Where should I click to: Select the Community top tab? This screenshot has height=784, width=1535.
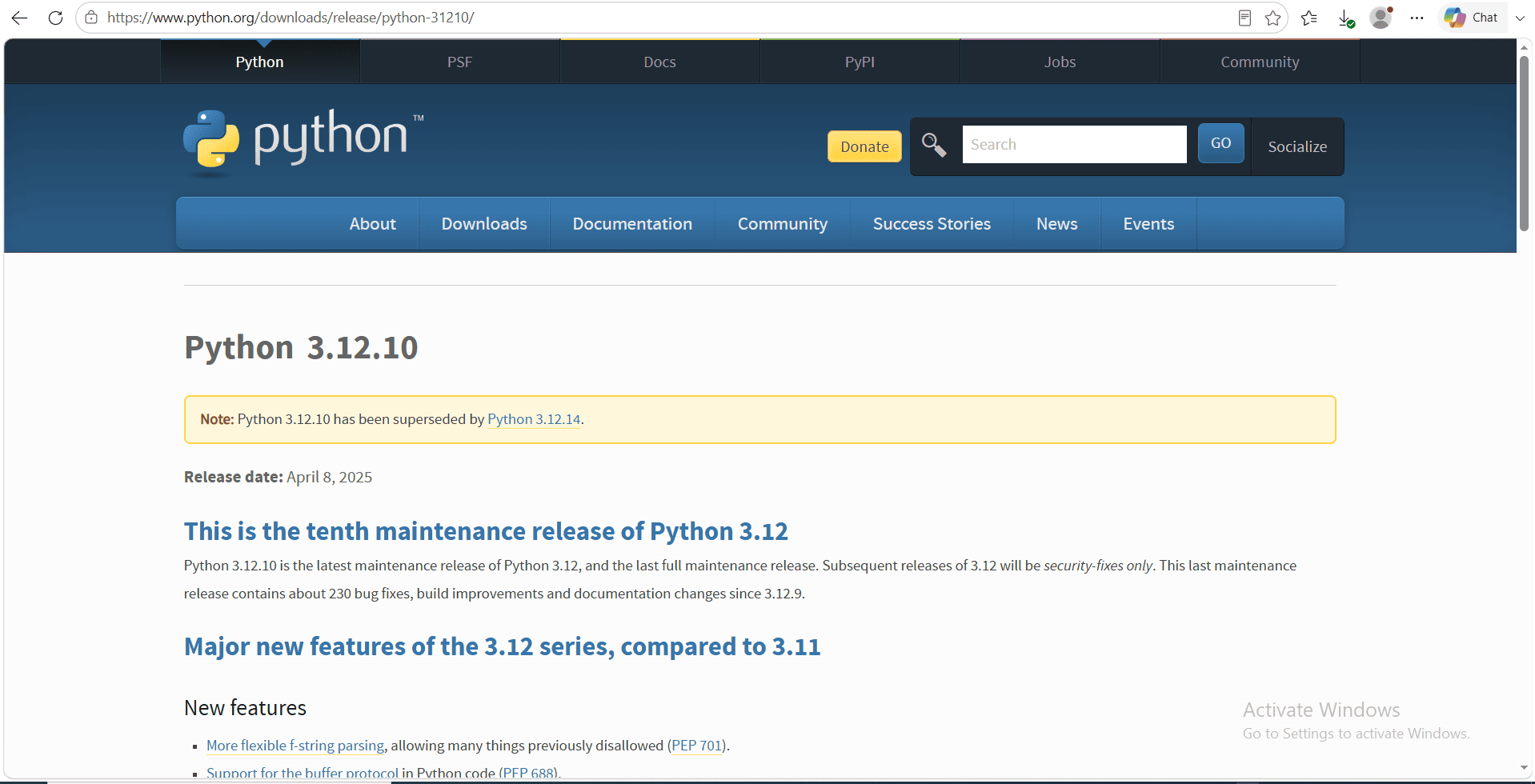click(1260, 62)
